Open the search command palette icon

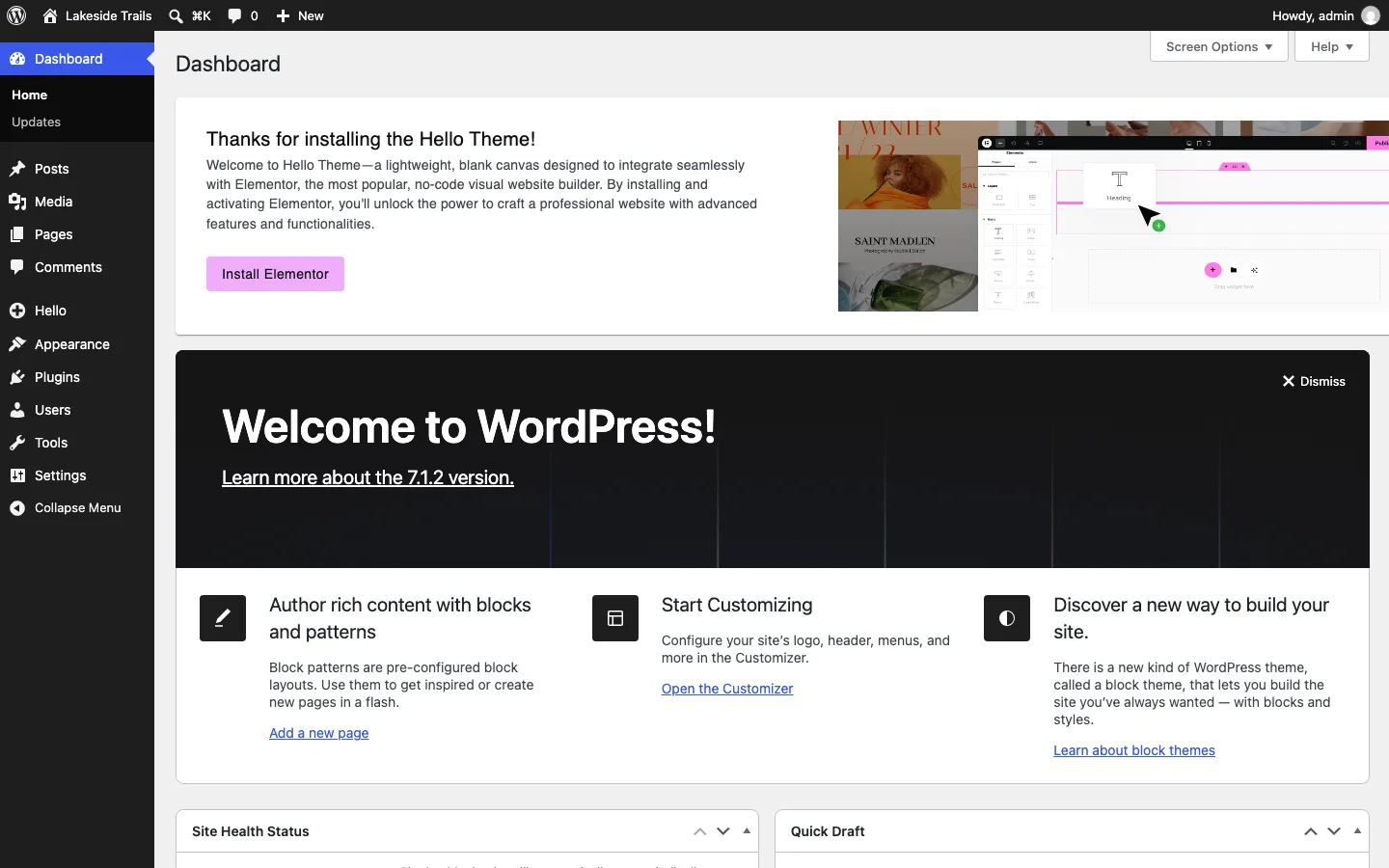(x=176, y=15)
